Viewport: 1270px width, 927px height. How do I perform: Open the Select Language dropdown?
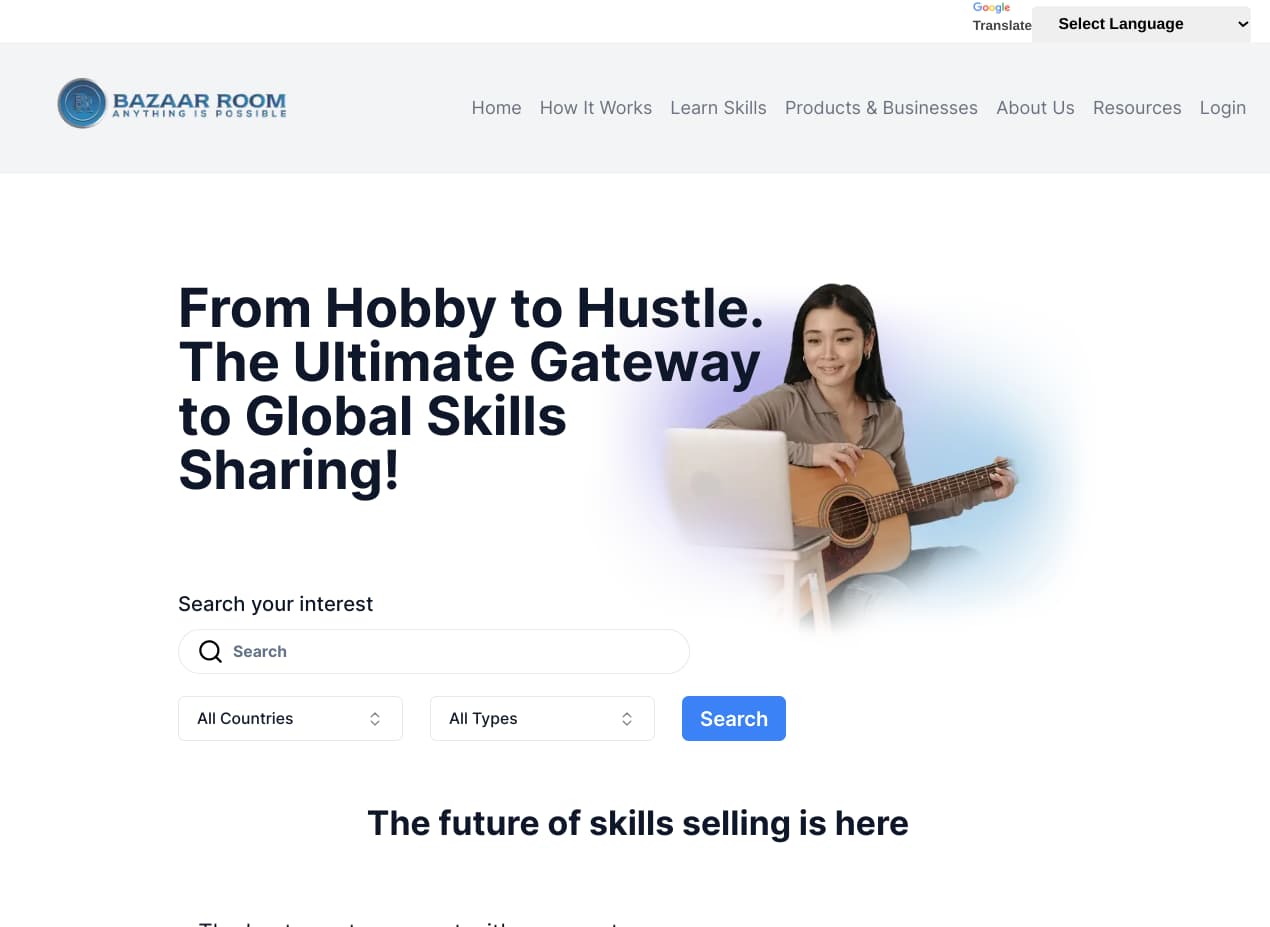[x=1141, y=24]
